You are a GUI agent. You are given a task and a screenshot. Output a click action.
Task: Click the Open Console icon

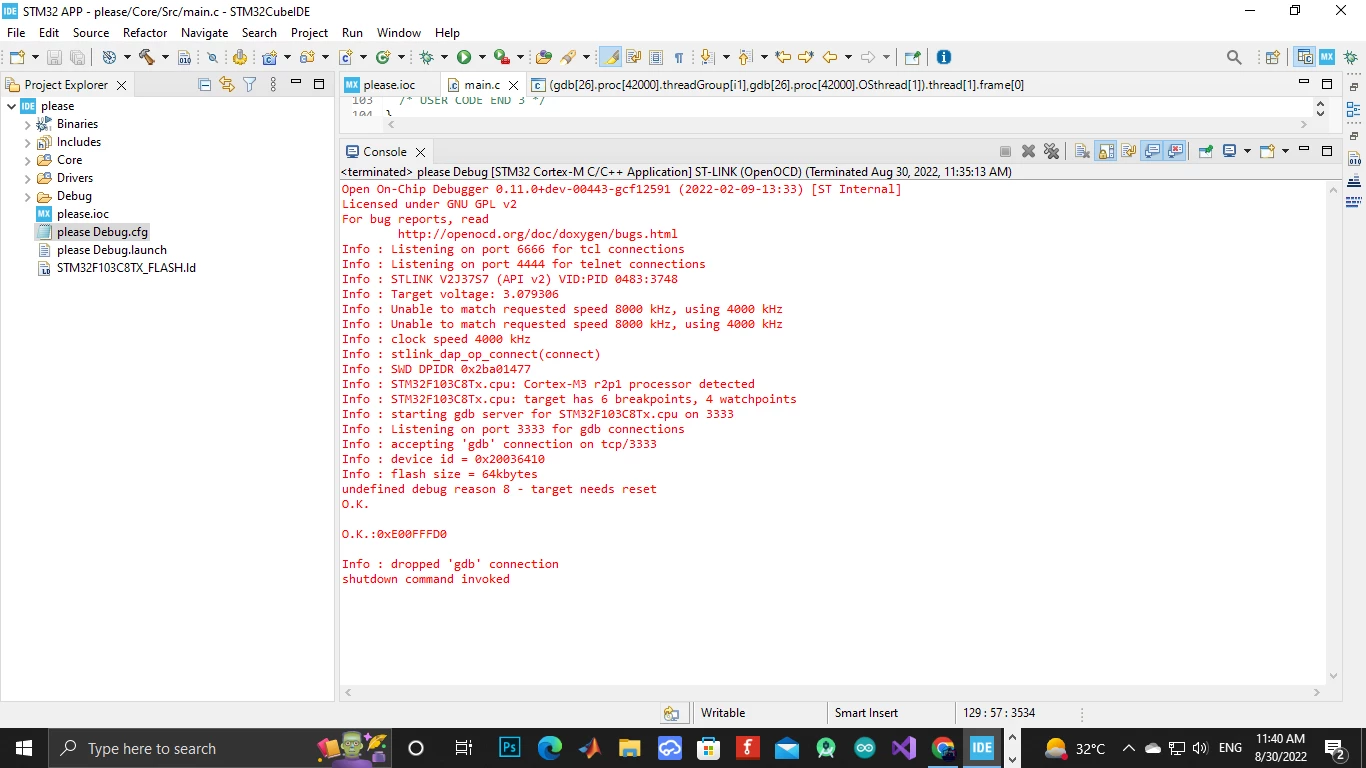pos(1267,152)
